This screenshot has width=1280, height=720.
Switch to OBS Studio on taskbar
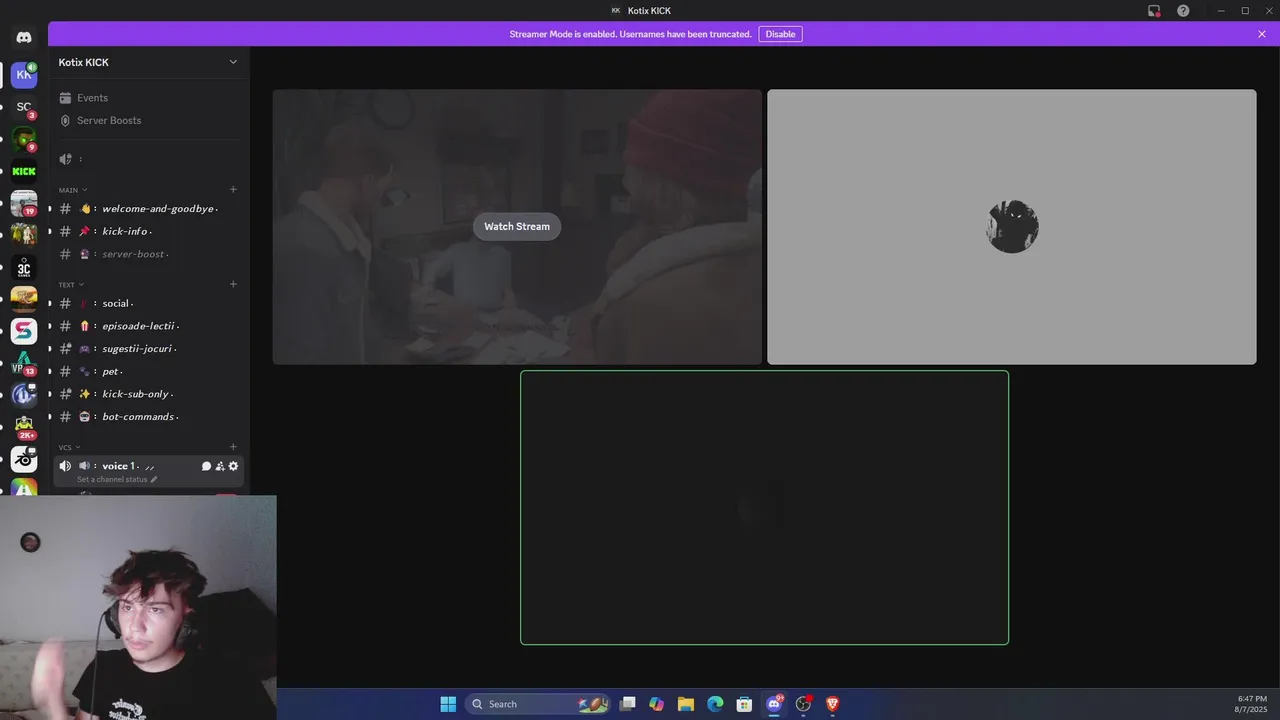[803, 704]
